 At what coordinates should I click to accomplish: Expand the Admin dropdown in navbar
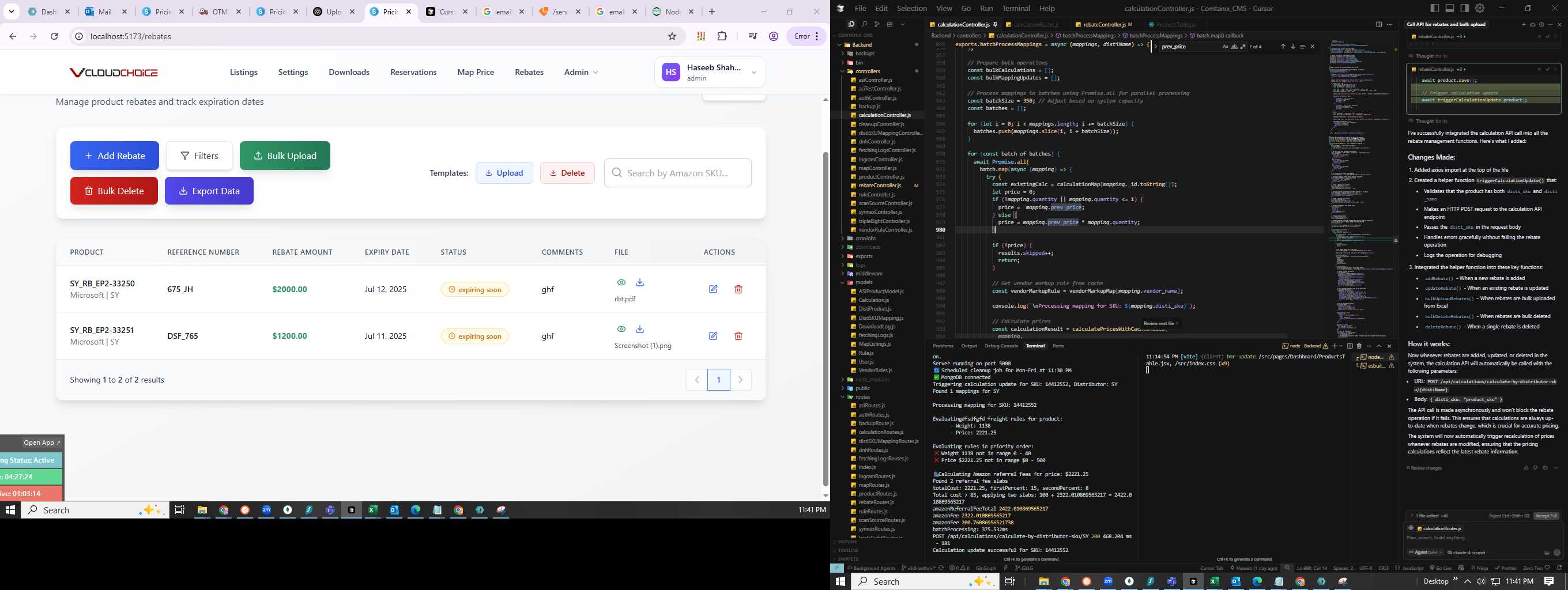tap(581, 72)
